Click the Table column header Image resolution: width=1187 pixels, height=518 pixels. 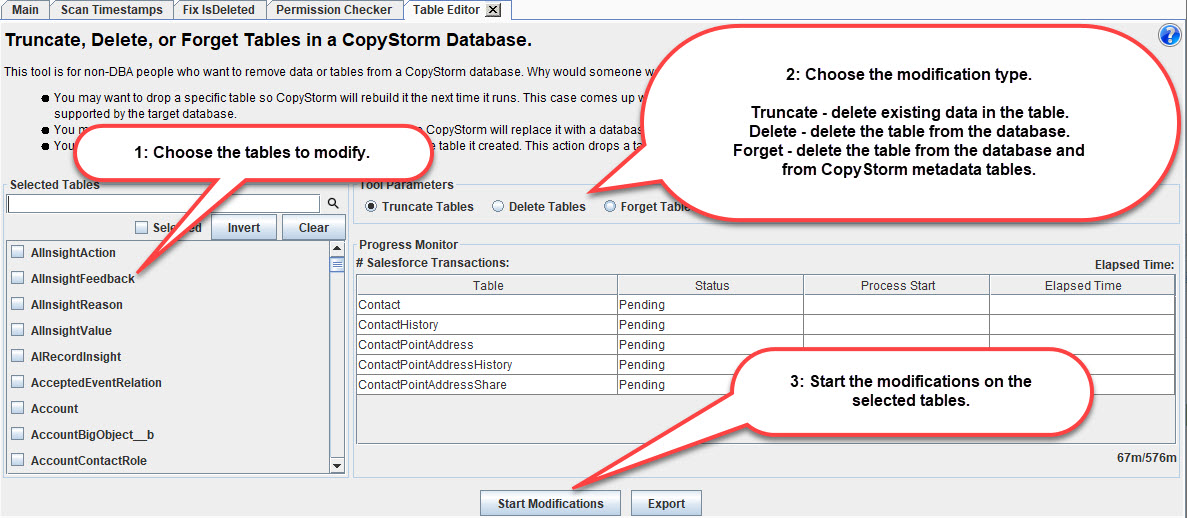pyautogui.click(x=488, y=286)
